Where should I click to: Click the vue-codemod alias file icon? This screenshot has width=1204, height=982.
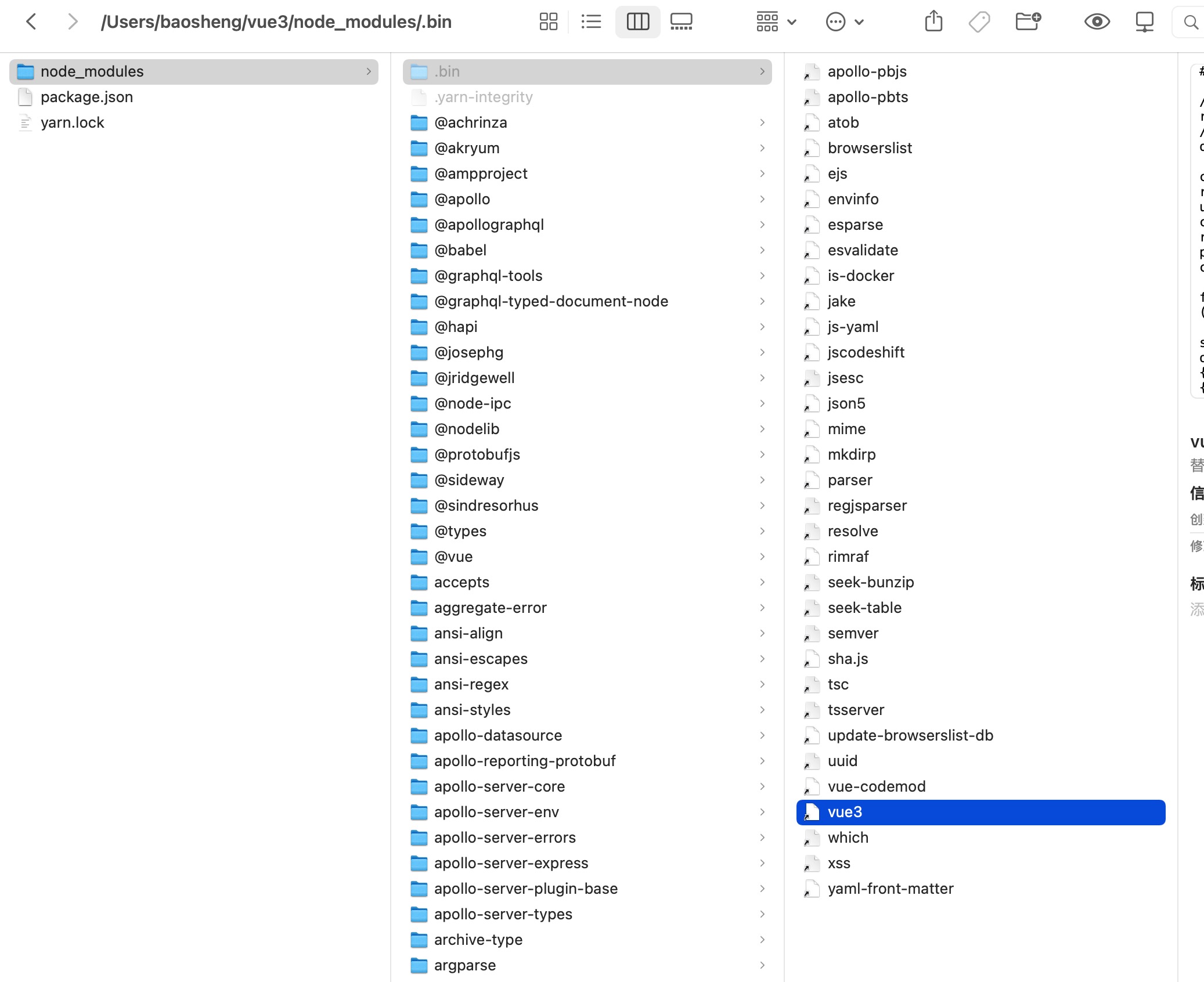coord(812,786)
